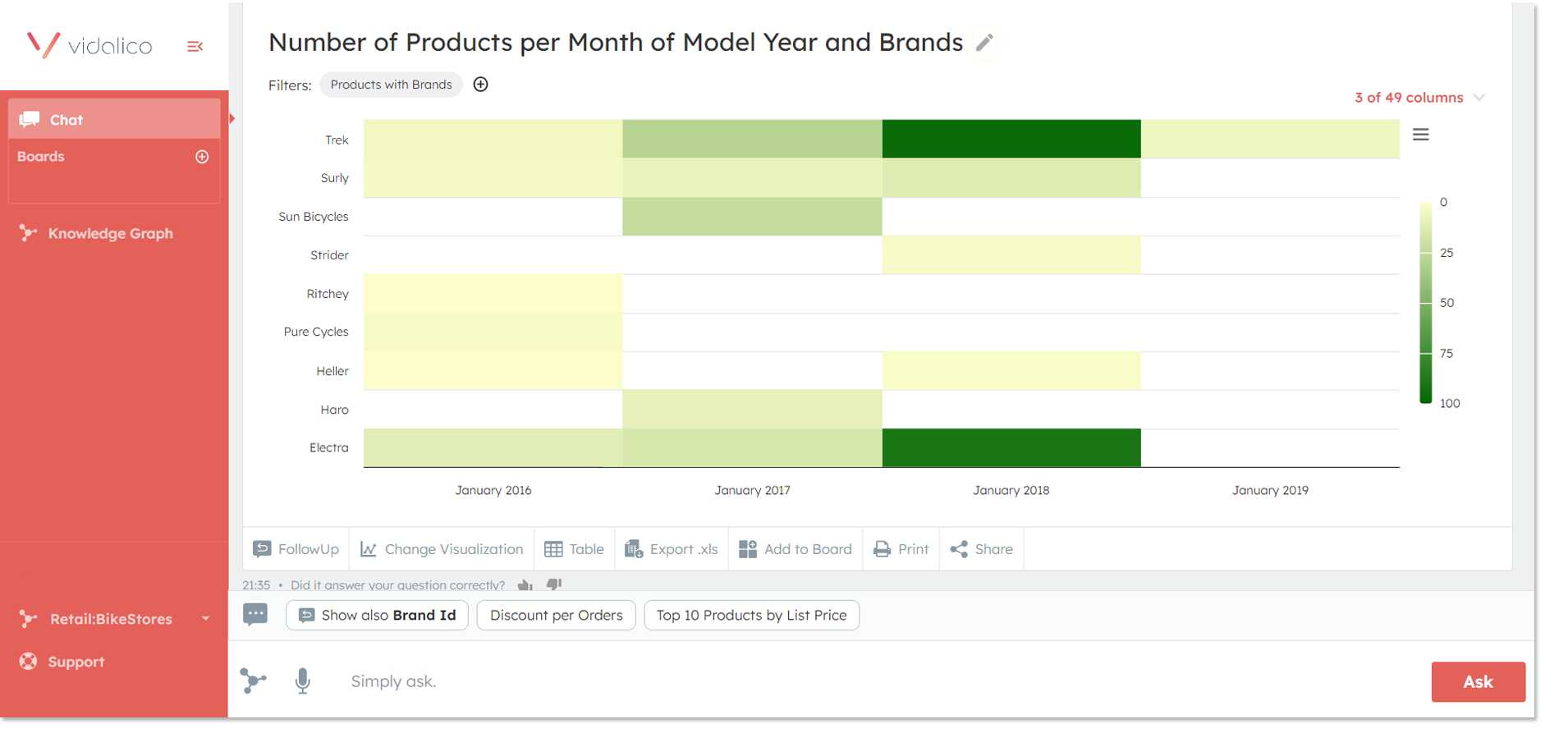Add a filter with the plus icon
This screenshot has height=733, width=1568.
[x=481, y=85]
